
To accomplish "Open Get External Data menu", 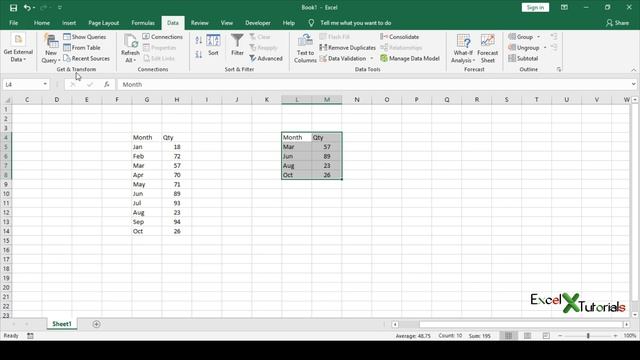I will tap(18, 49).
